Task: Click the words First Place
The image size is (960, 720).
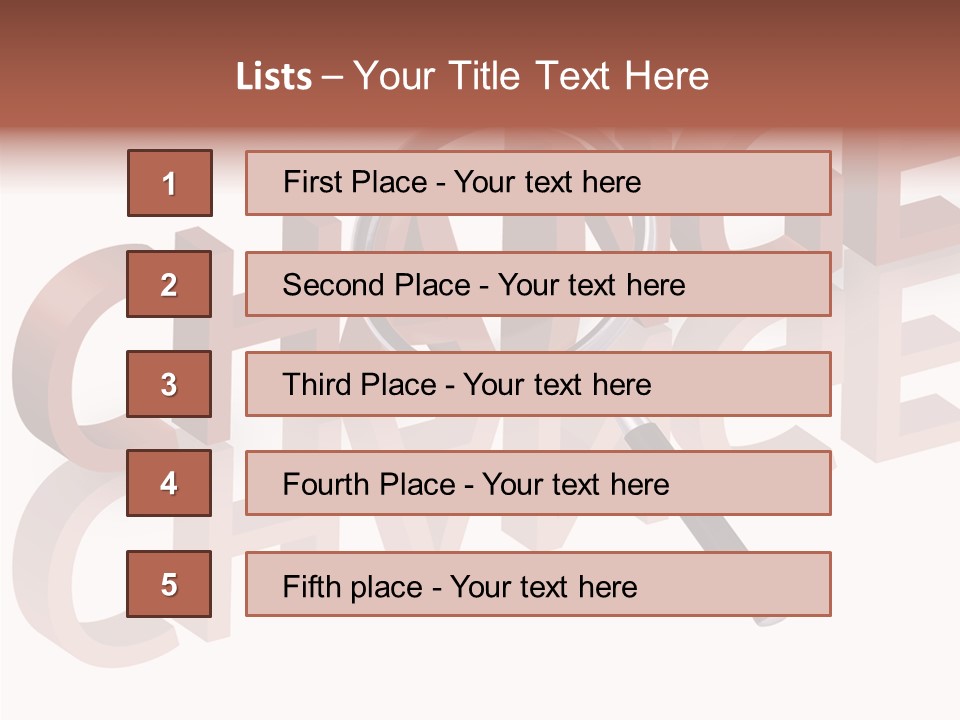Action: click(355, 182)
